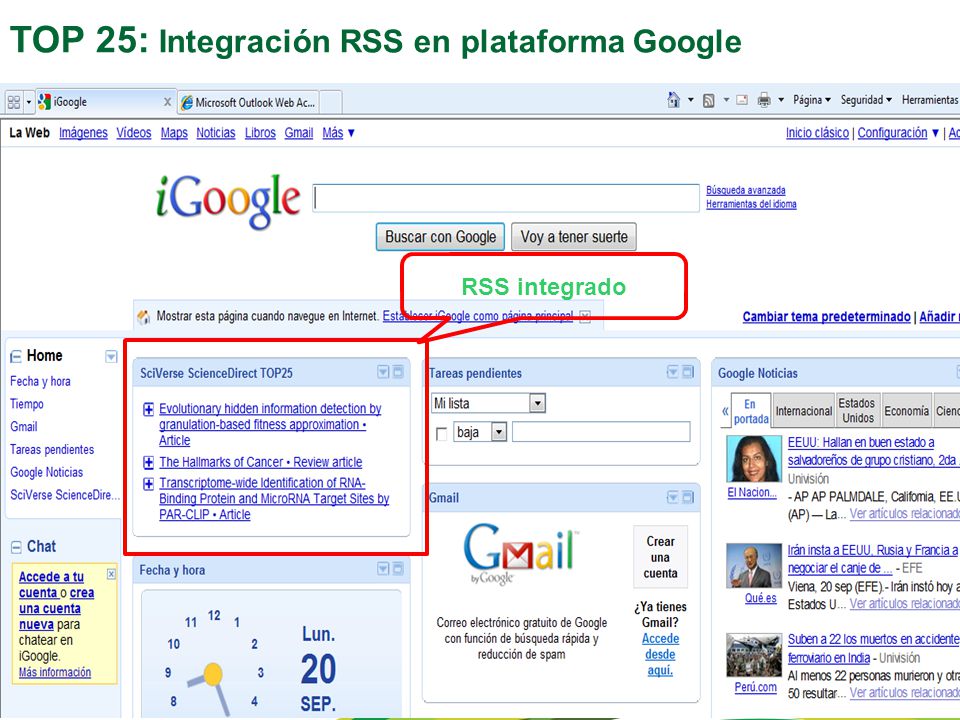This screenshot has height=720, width=960.
Task: Open the Configuración dropdown
Action: (898, 133)
